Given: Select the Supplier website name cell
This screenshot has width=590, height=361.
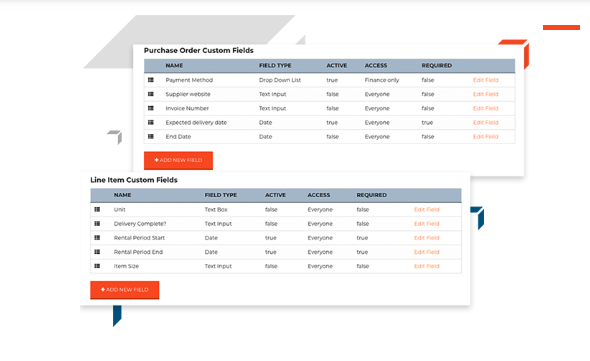Looking at the screenshot, I should point(188,94).
